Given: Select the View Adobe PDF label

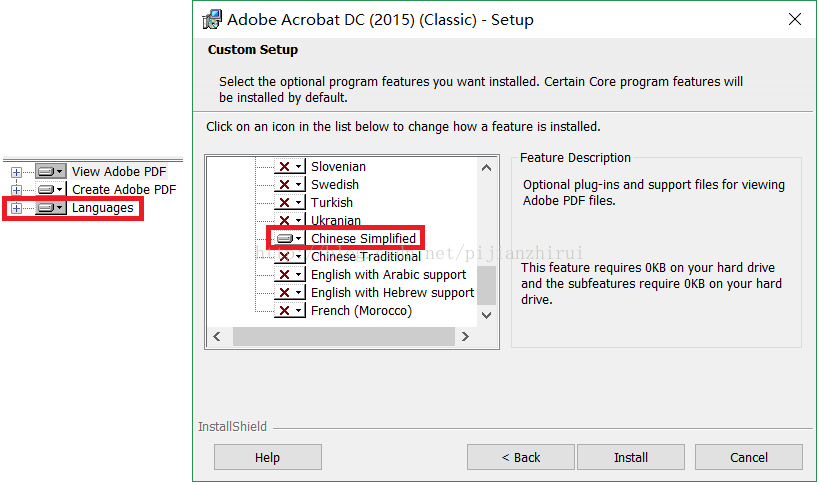Looking at the screenshot, I should [x=119, y=172].
